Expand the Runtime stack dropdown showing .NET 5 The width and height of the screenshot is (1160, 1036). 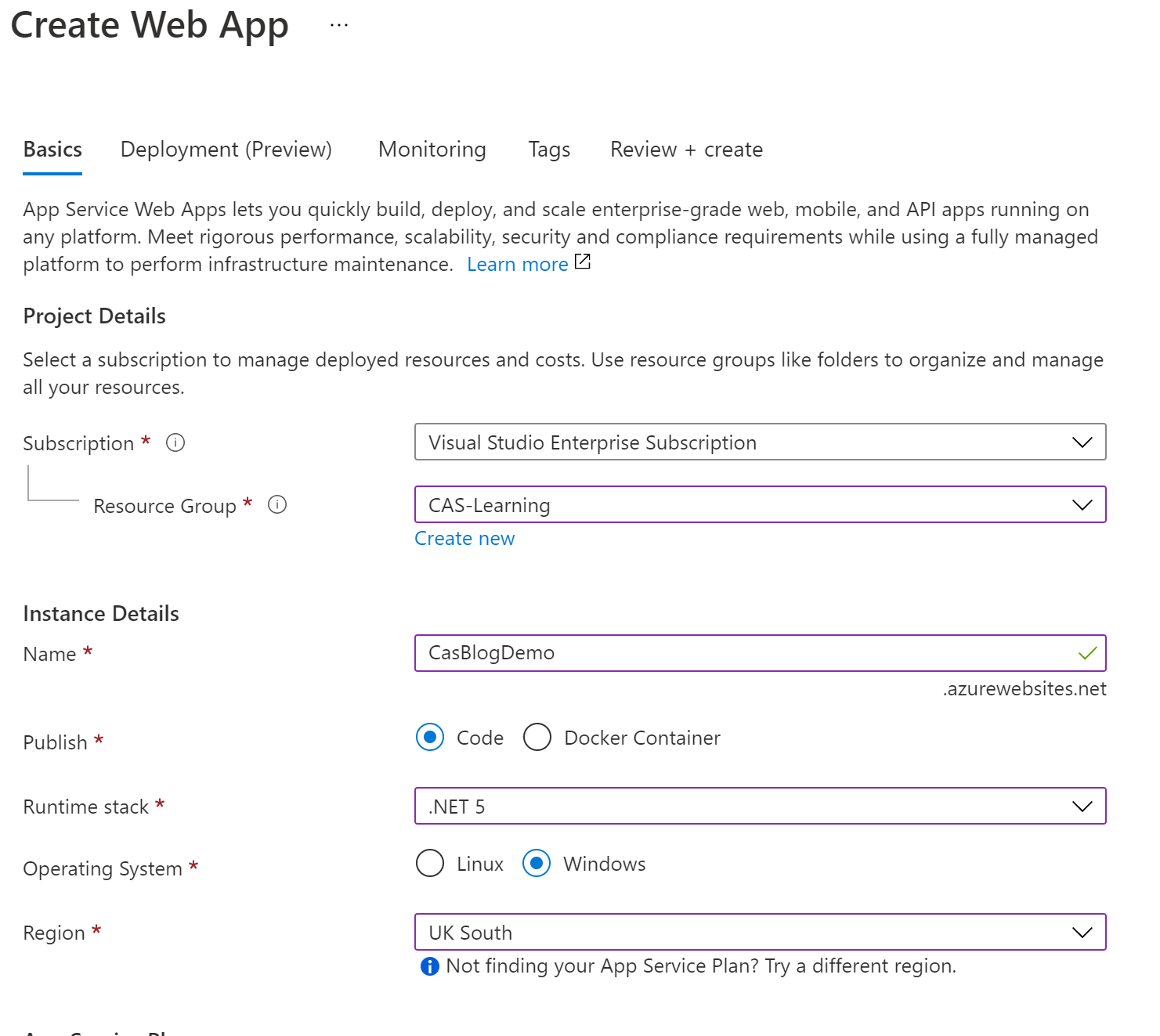click(x=760, y=807)
